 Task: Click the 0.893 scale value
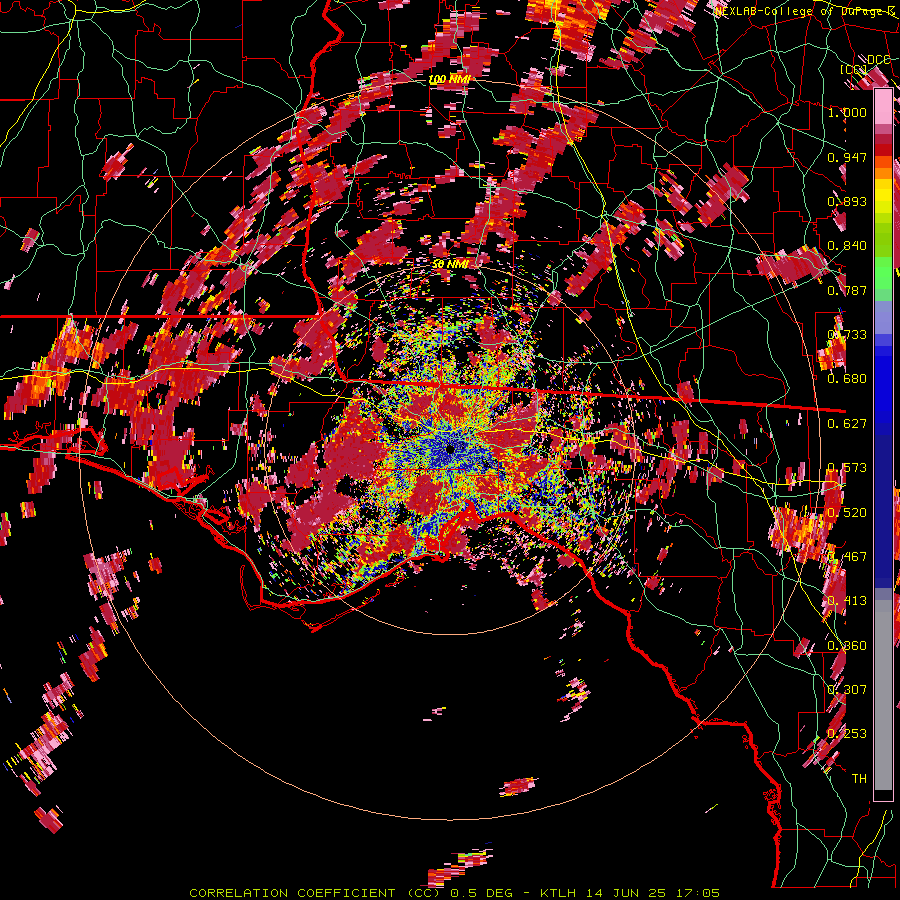(x=847, y=201)
